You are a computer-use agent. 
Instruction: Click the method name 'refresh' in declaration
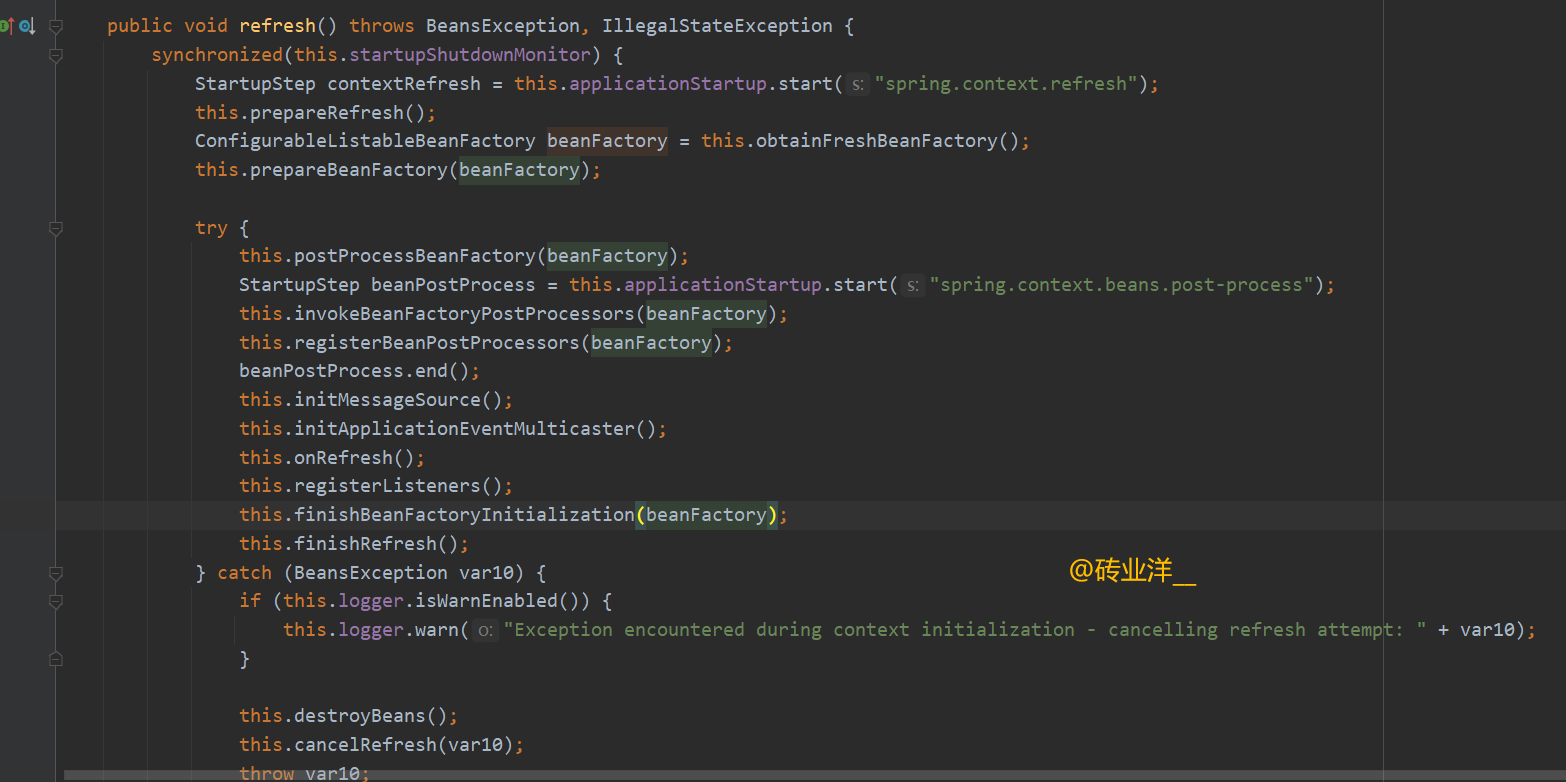(x=277, y=26)
